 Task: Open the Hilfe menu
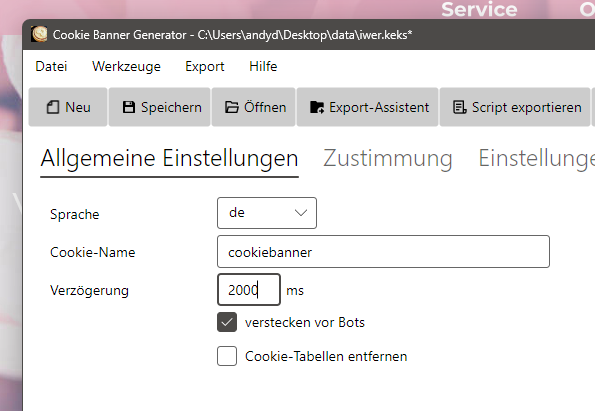click(263, 66)
